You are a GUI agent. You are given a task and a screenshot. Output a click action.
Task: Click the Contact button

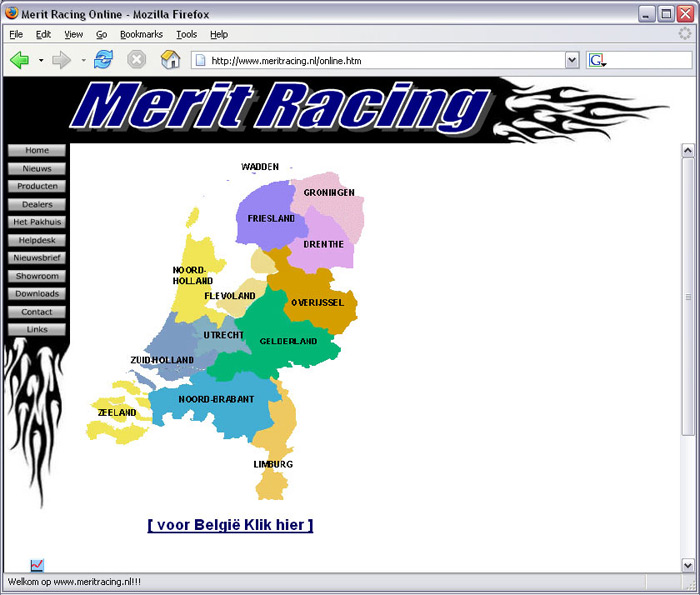pyautogui.click(x=37, y=312)
